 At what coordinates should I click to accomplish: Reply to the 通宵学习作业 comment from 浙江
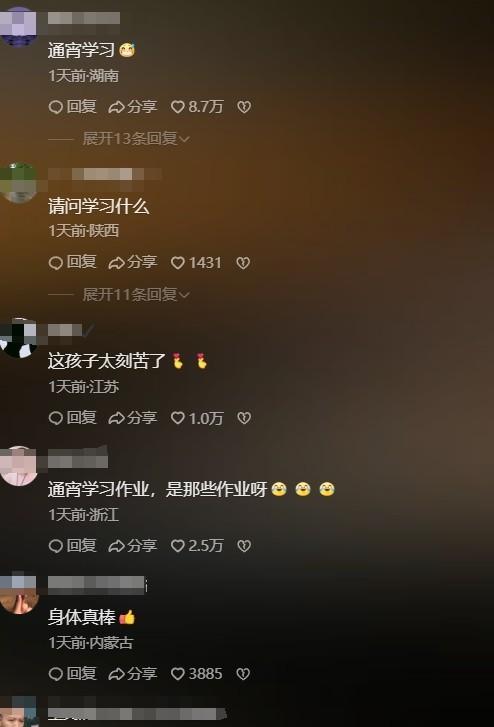pos(72,546)
